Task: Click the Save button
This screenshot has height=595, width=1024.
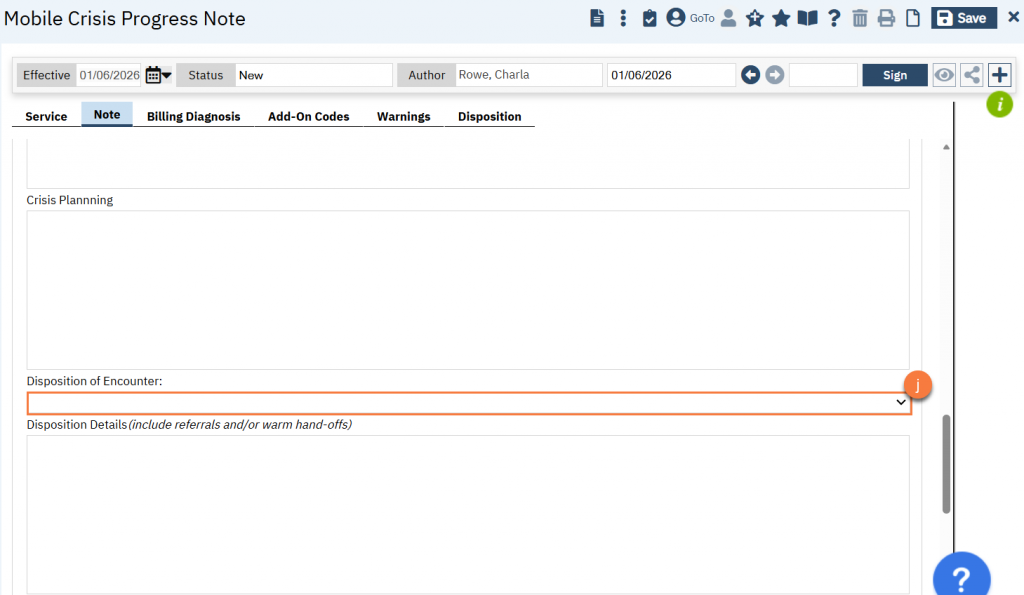Action: (x=962, y=18)
